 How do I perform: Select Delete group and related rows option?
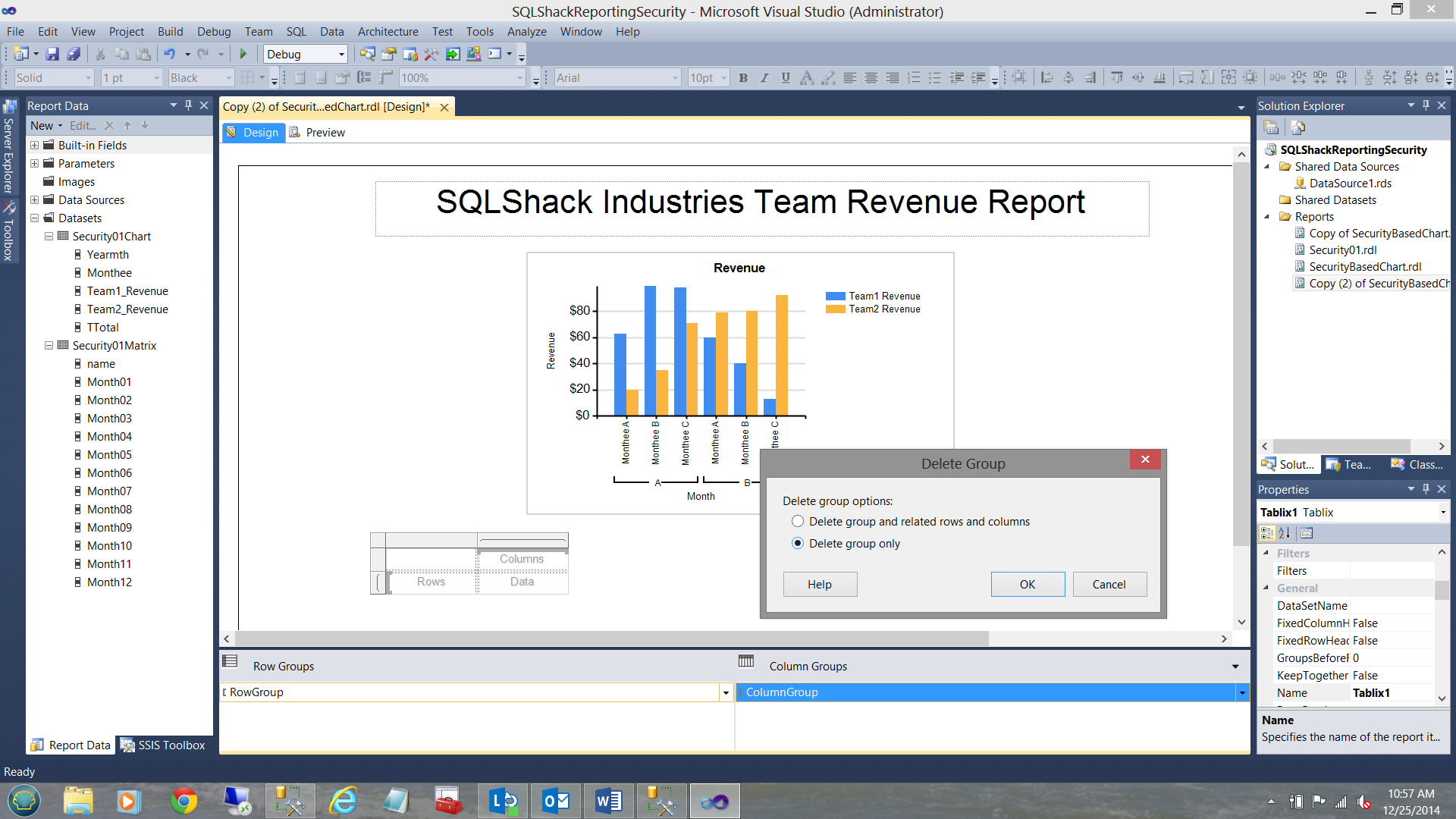click(x=798, y=522)
